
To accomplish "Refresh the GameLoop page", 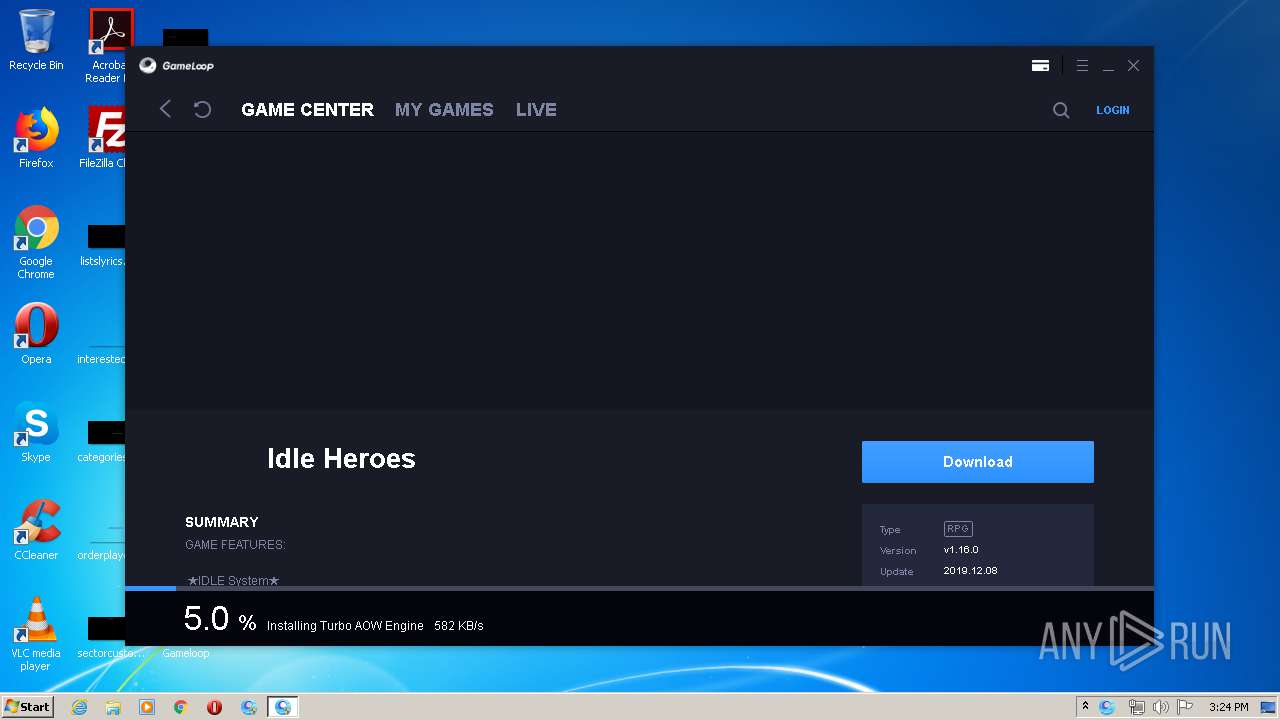I will [202, 109].
